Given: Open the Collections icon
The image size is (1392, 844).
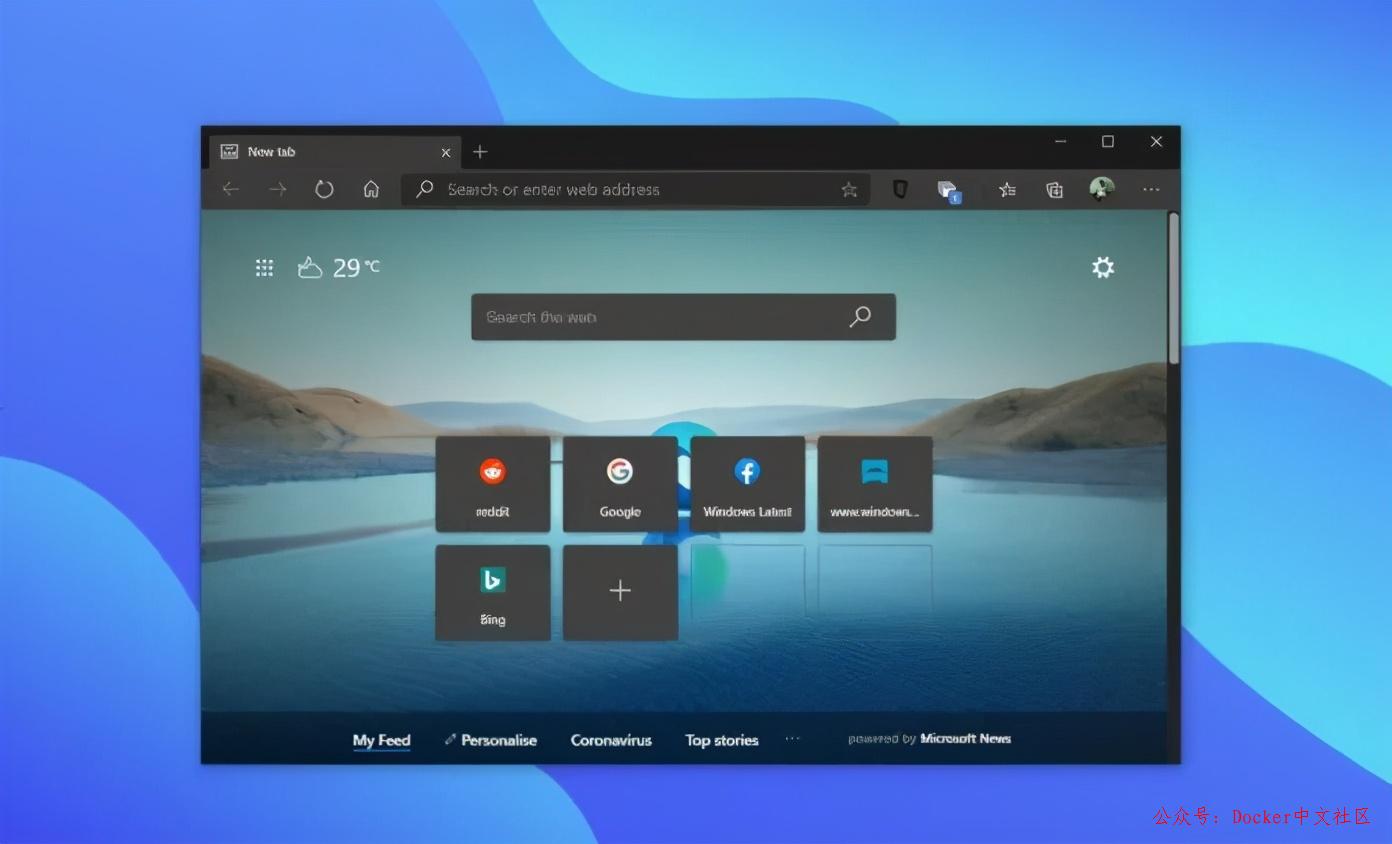Looking at the screenshot, I should [x=1054, y=189].
